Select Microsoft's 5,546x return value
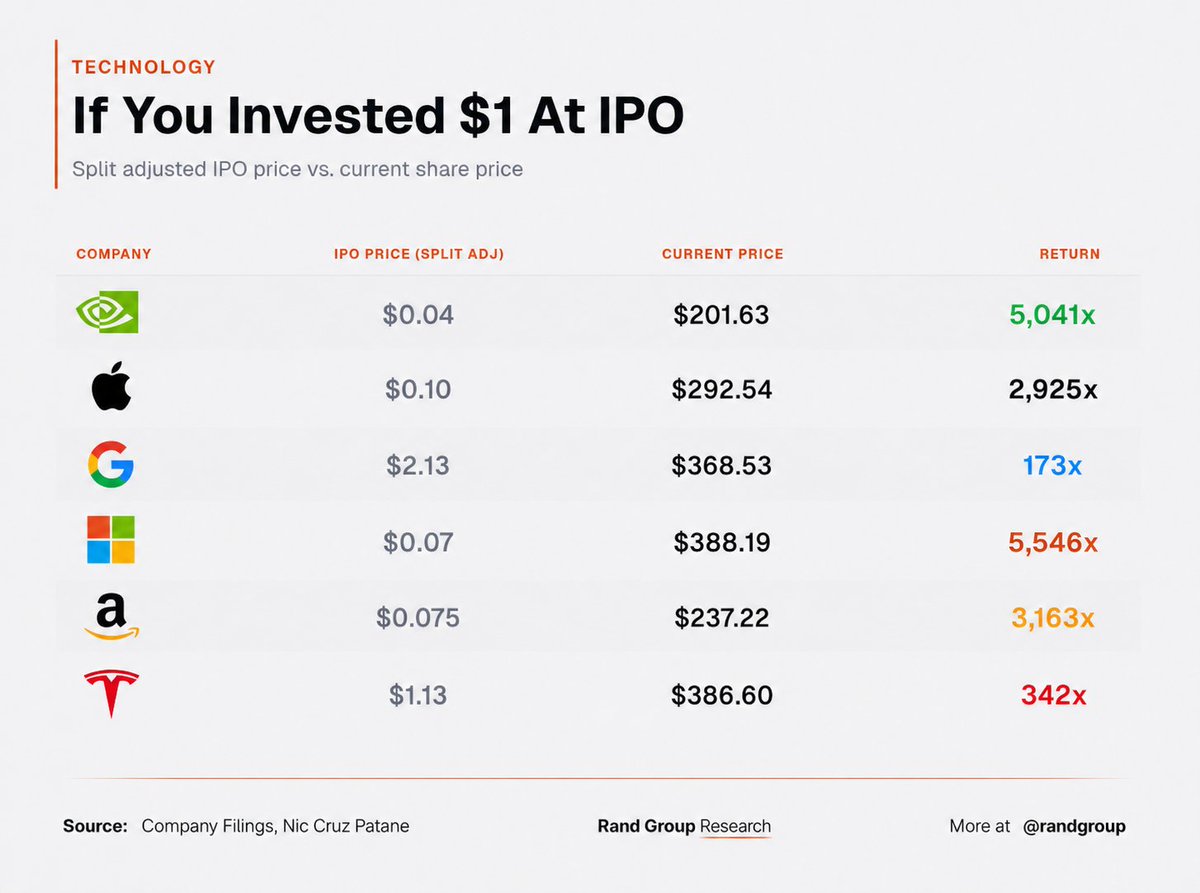The image size is (1200, 893). [1053, 543]
